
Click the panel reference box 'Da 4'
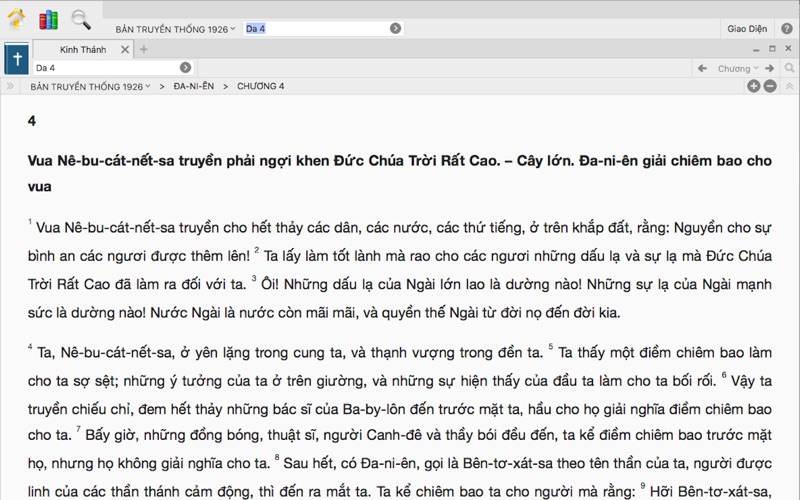pyautogui.click(x=106, y=67)
